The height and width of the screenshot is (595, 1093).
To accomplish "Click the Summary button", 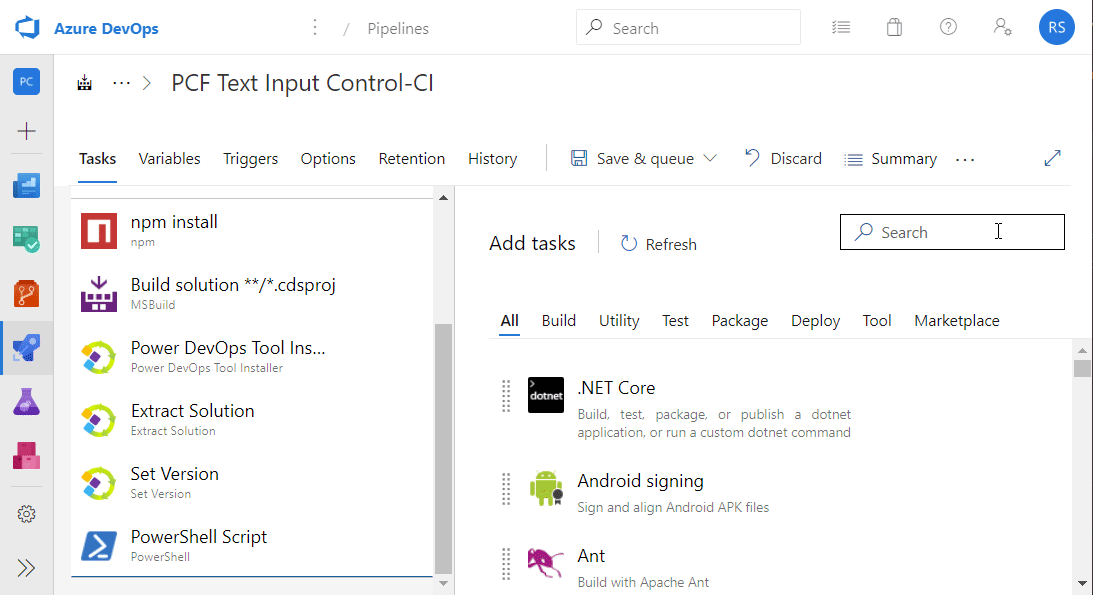I will (891, 160).
